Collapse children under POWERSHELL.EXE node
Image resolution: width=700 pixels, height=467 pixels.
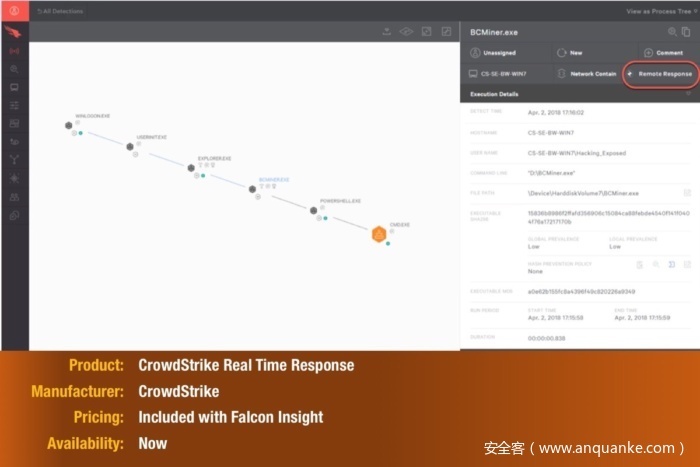click(x=319, y=218)
